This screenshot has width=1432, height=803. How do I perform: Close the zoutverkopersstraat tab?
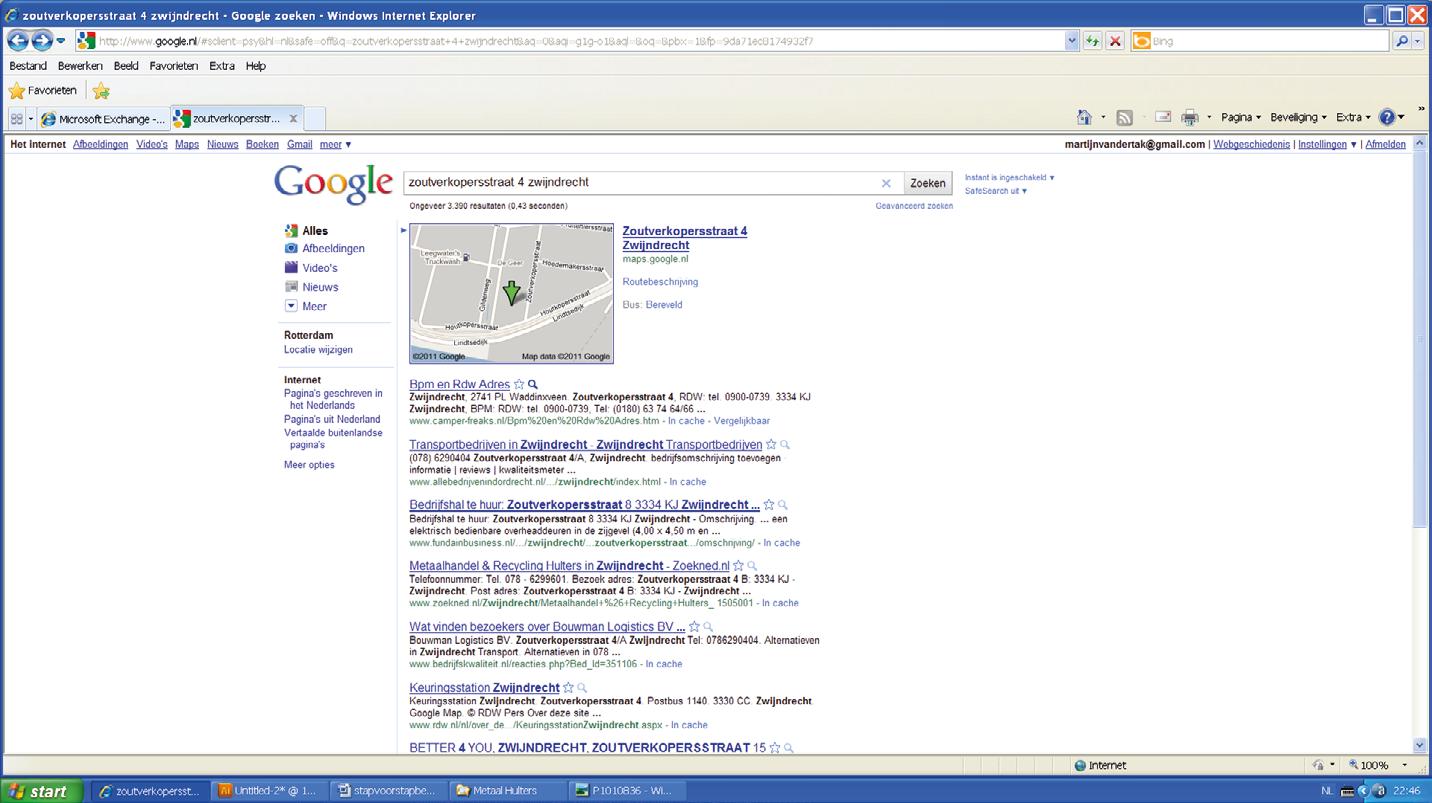tap(293, 118)
